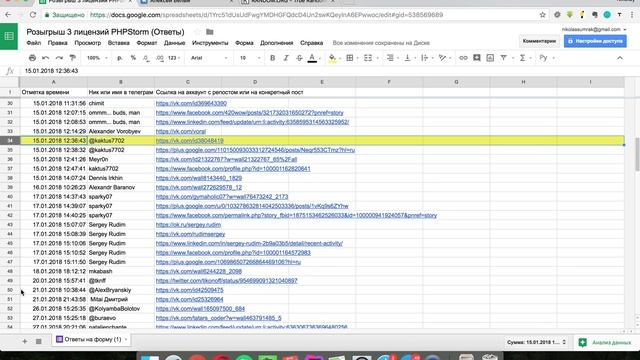Undo the last action

pos(46,58)
